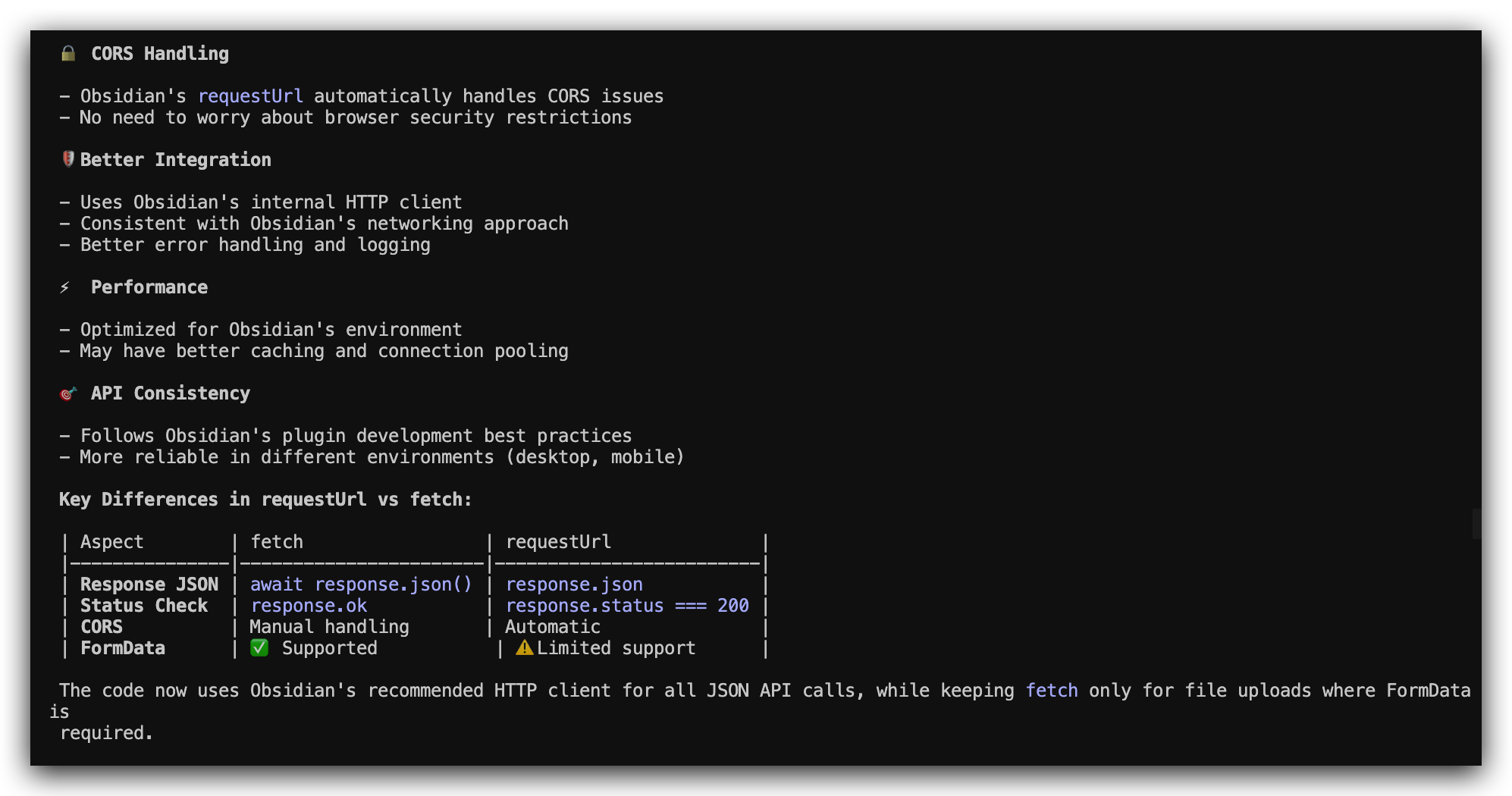Click highlighted 'fetch' word in the summary paragraph
The image size is (1512, 796).
point(1051,691)
